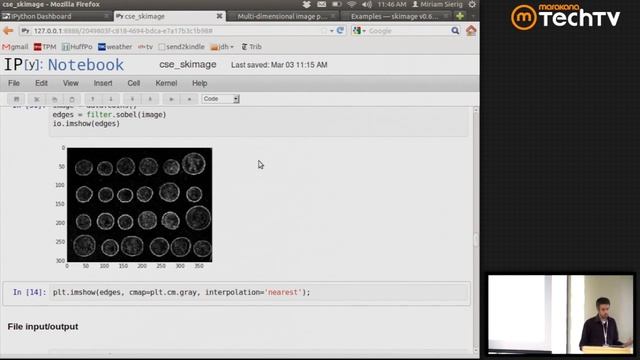Click the Insert cell below icon

(x=150, y=99)
